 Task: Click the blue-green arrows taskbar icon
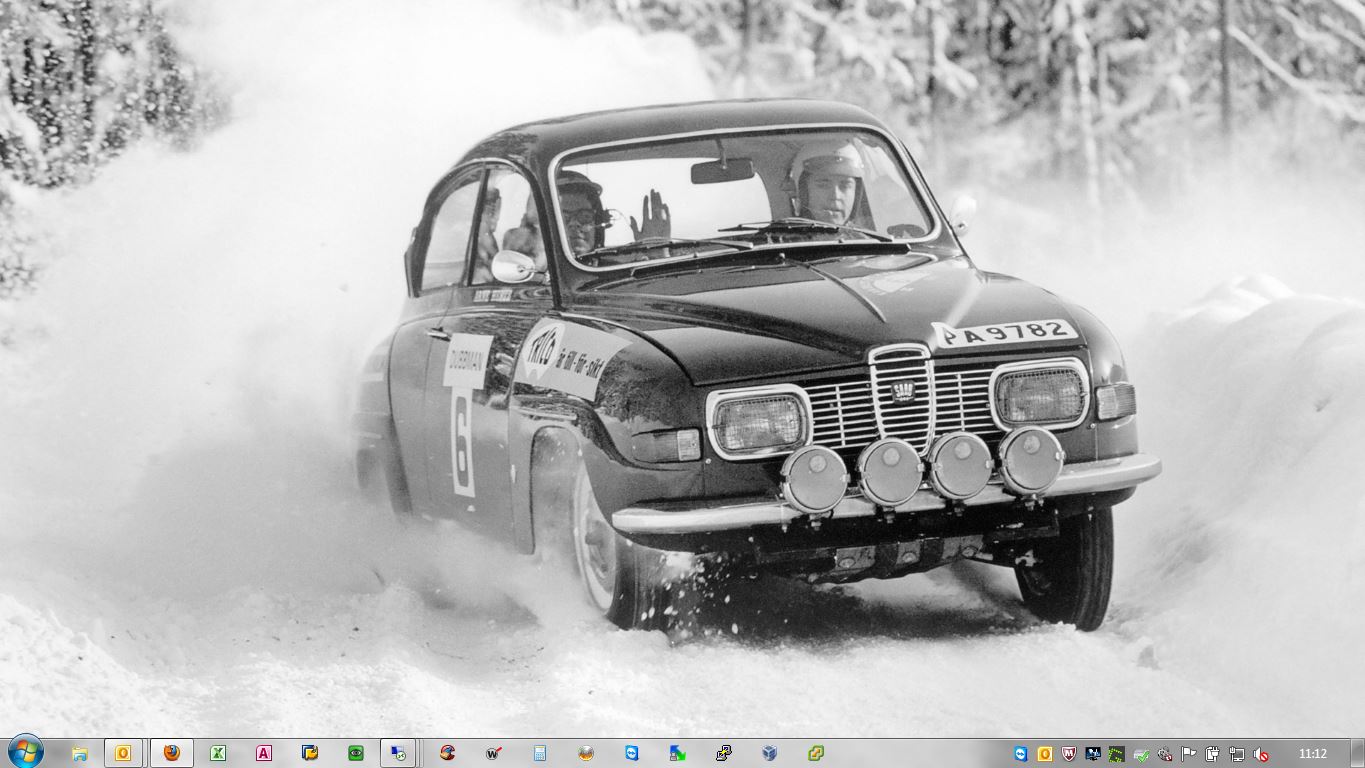pos(678,753)
